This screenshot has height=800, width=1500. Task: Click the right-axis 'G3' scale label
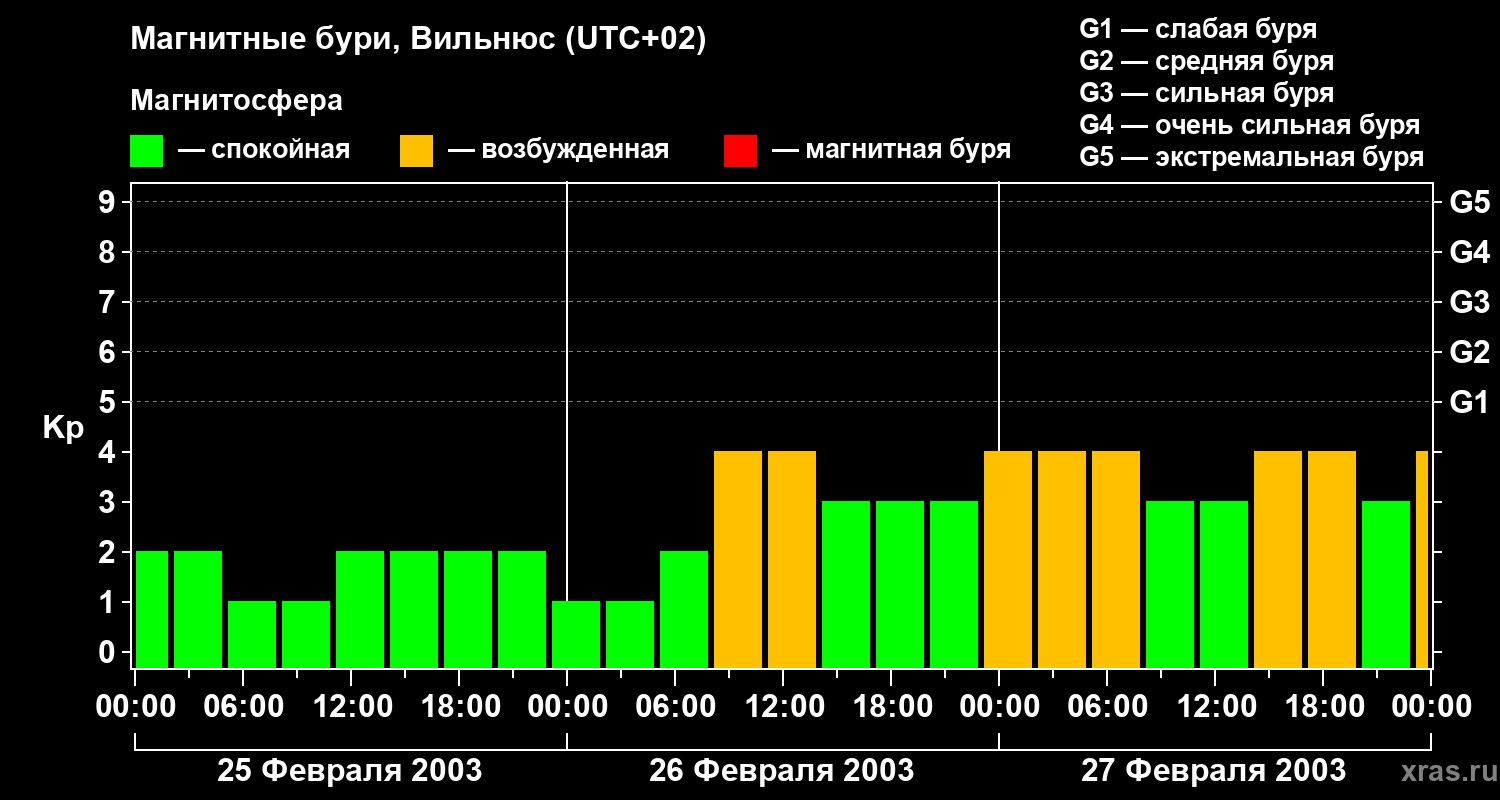(1469, 302)
